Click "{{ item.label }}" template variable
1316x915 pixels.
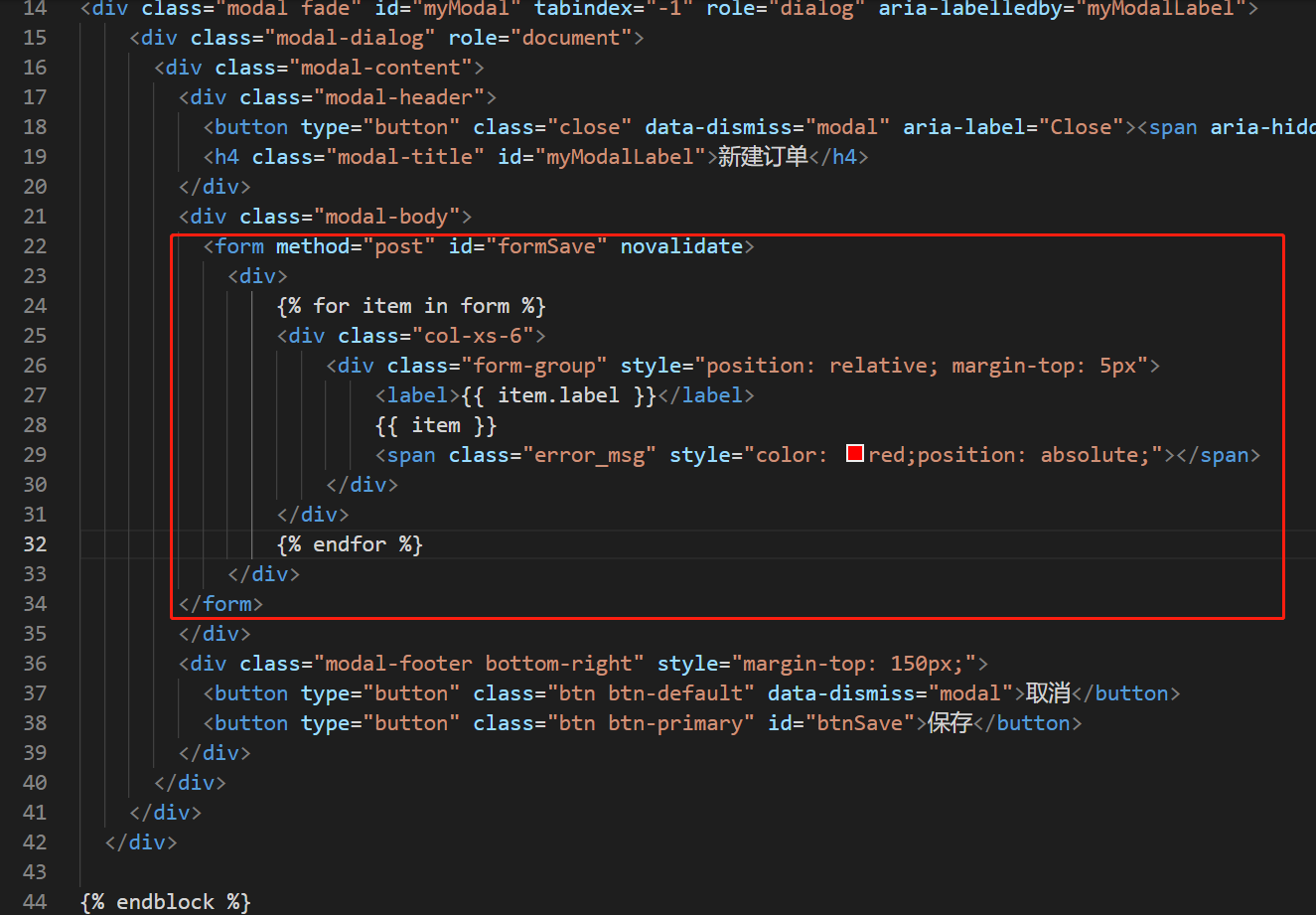[559, 394]
